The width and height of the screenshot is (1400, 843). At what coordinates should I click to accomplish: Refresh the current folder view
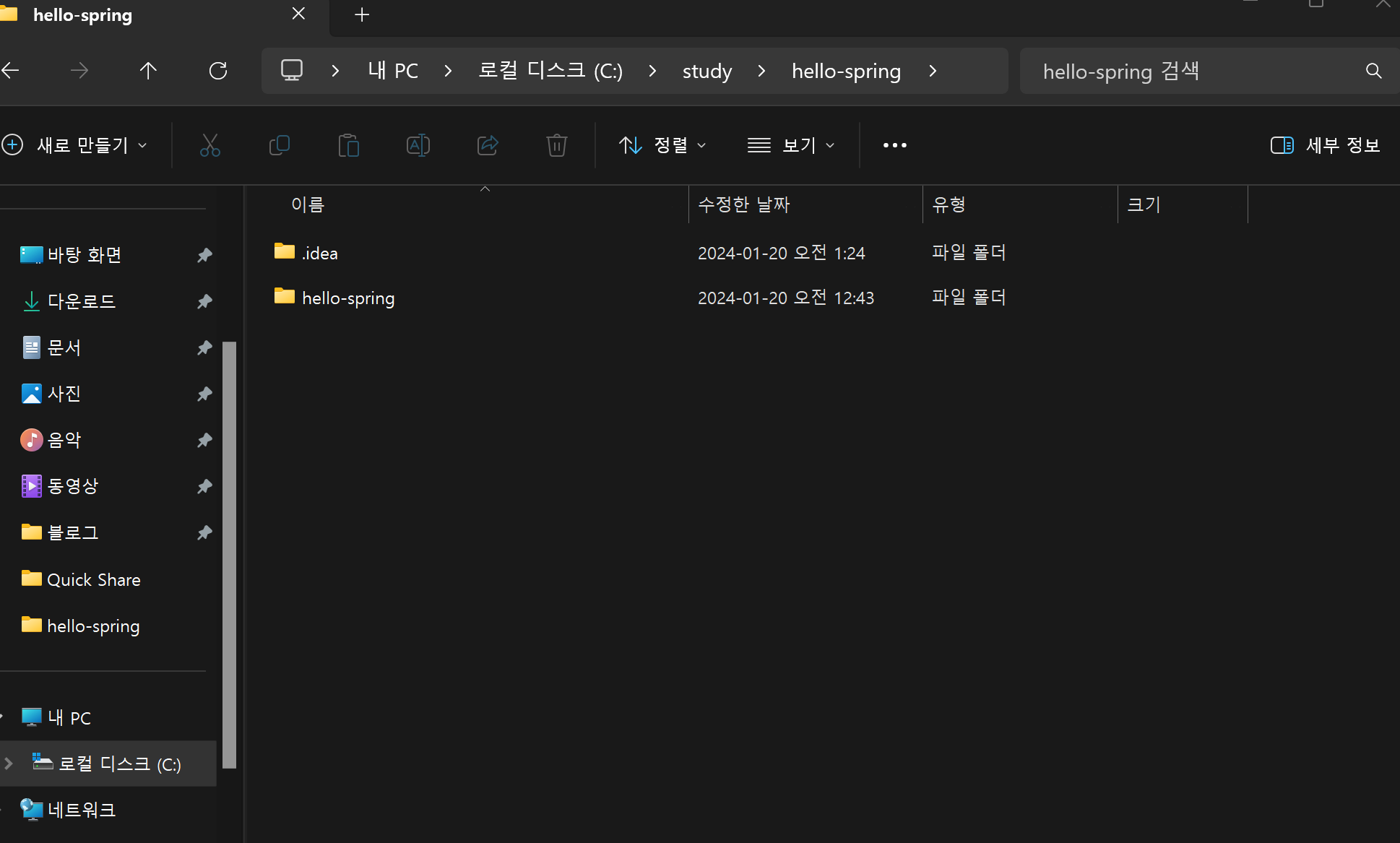coord(218,71)
